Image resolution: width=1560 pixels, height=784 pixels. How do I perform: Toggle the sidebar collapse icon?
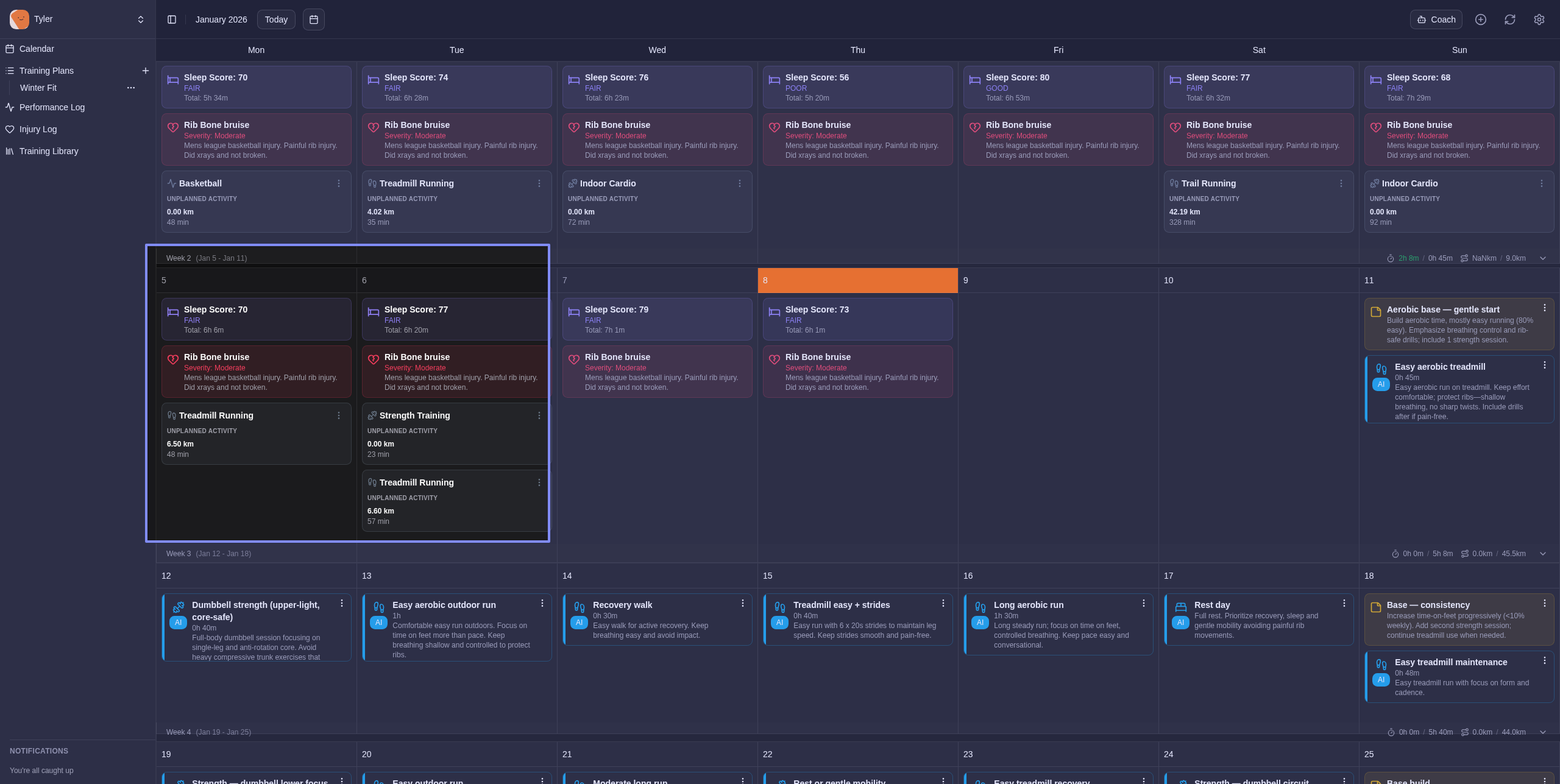pos(172,19)
